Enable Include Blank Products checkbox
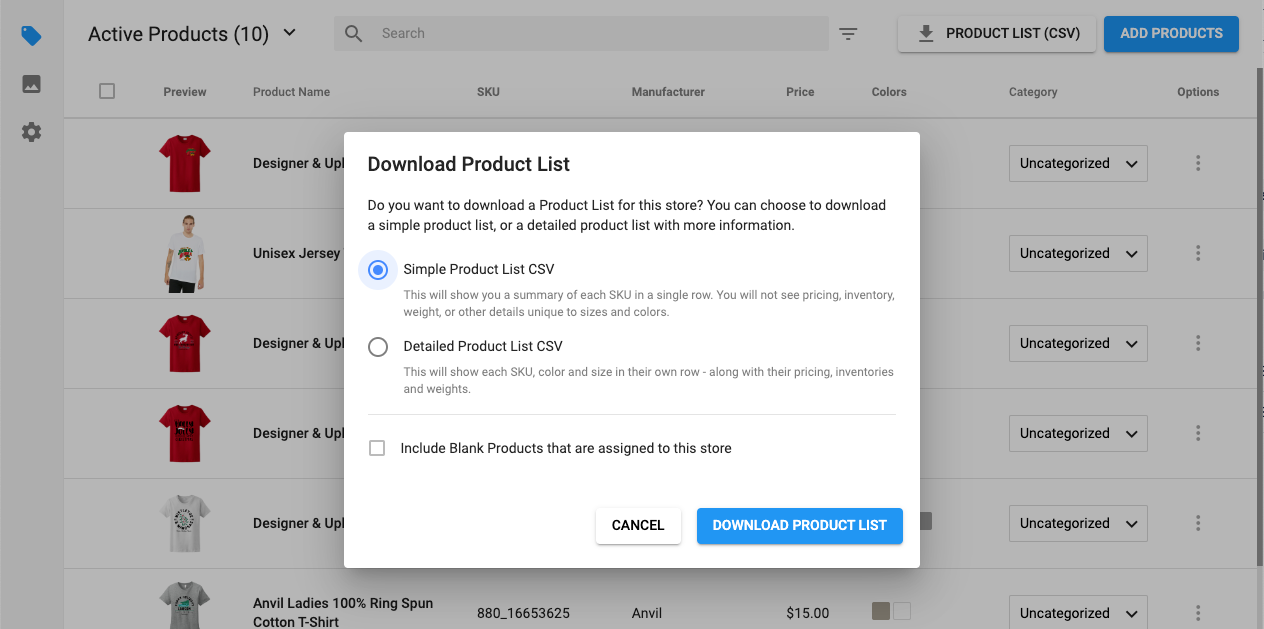Viewport: 1264px width, 629px height. click(377, 449)
